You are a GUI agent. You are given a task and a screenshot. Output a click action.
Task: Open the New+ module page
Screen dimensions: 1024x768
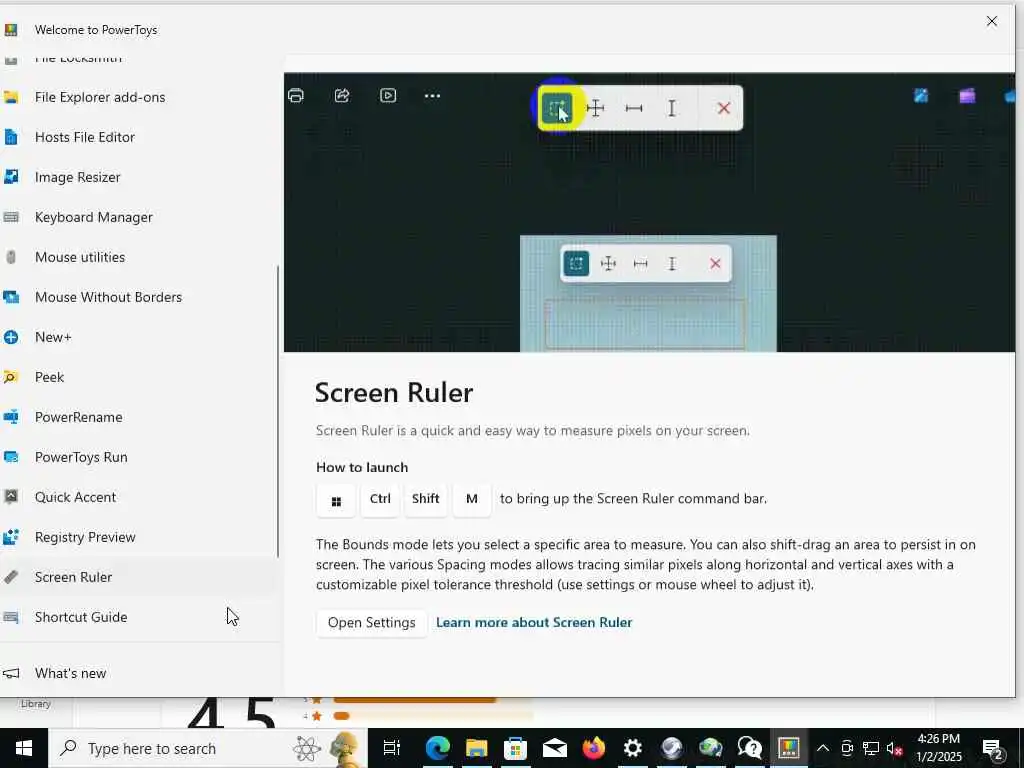coord(138,337)
